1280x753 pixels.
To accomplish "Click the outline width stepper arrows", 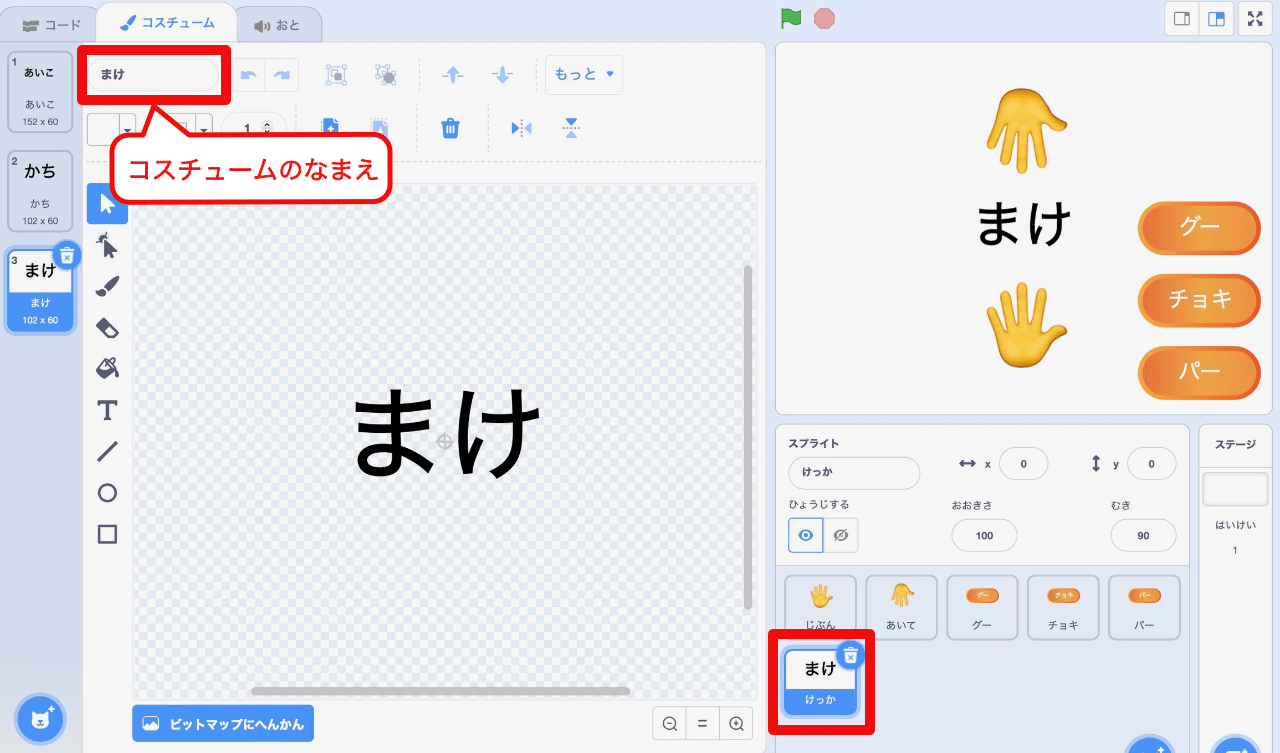I will coord(266,128).
